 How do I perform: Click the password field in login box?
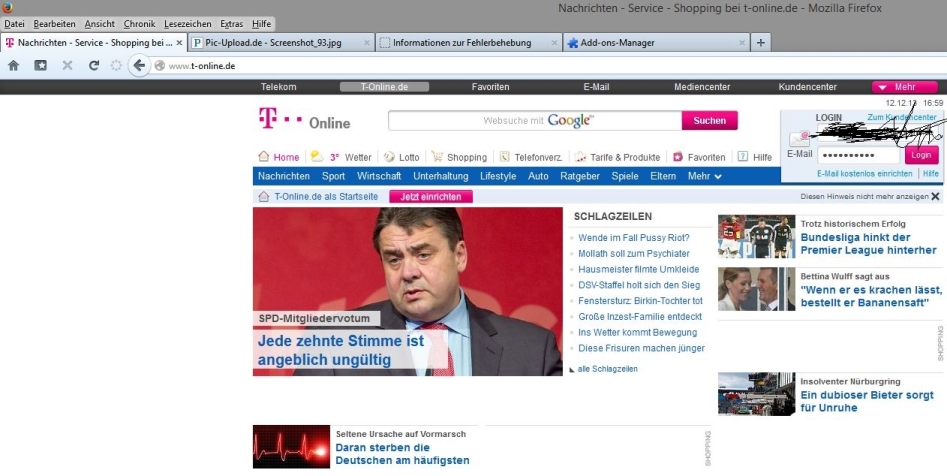858,155
